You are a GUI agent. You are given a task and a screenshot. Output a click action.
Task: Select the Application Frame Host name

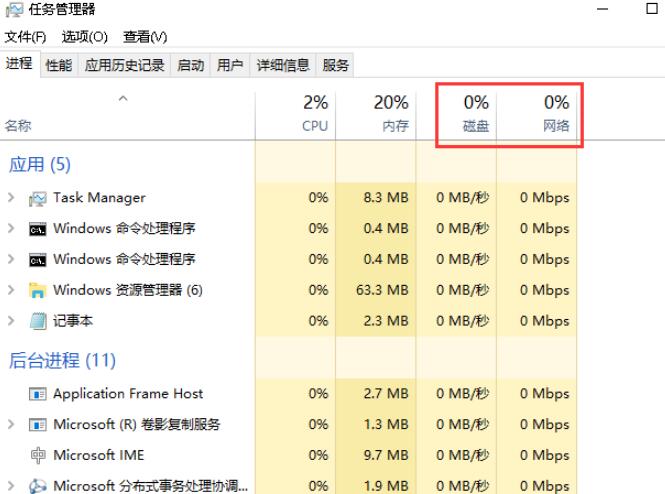pos(128,394)
